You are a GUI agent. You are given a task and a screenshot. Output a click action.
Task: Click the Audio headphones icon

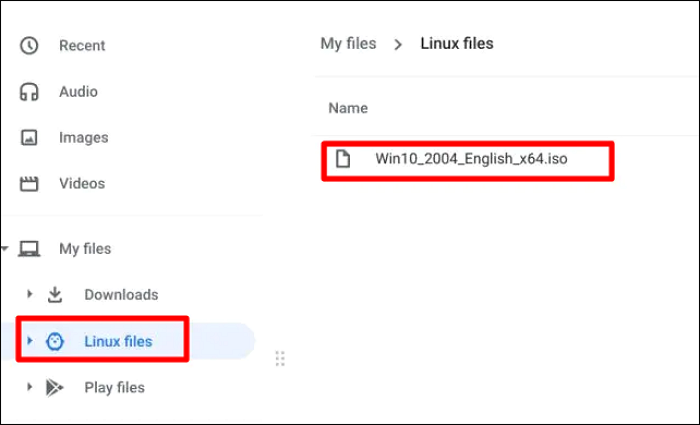point(29,92)
